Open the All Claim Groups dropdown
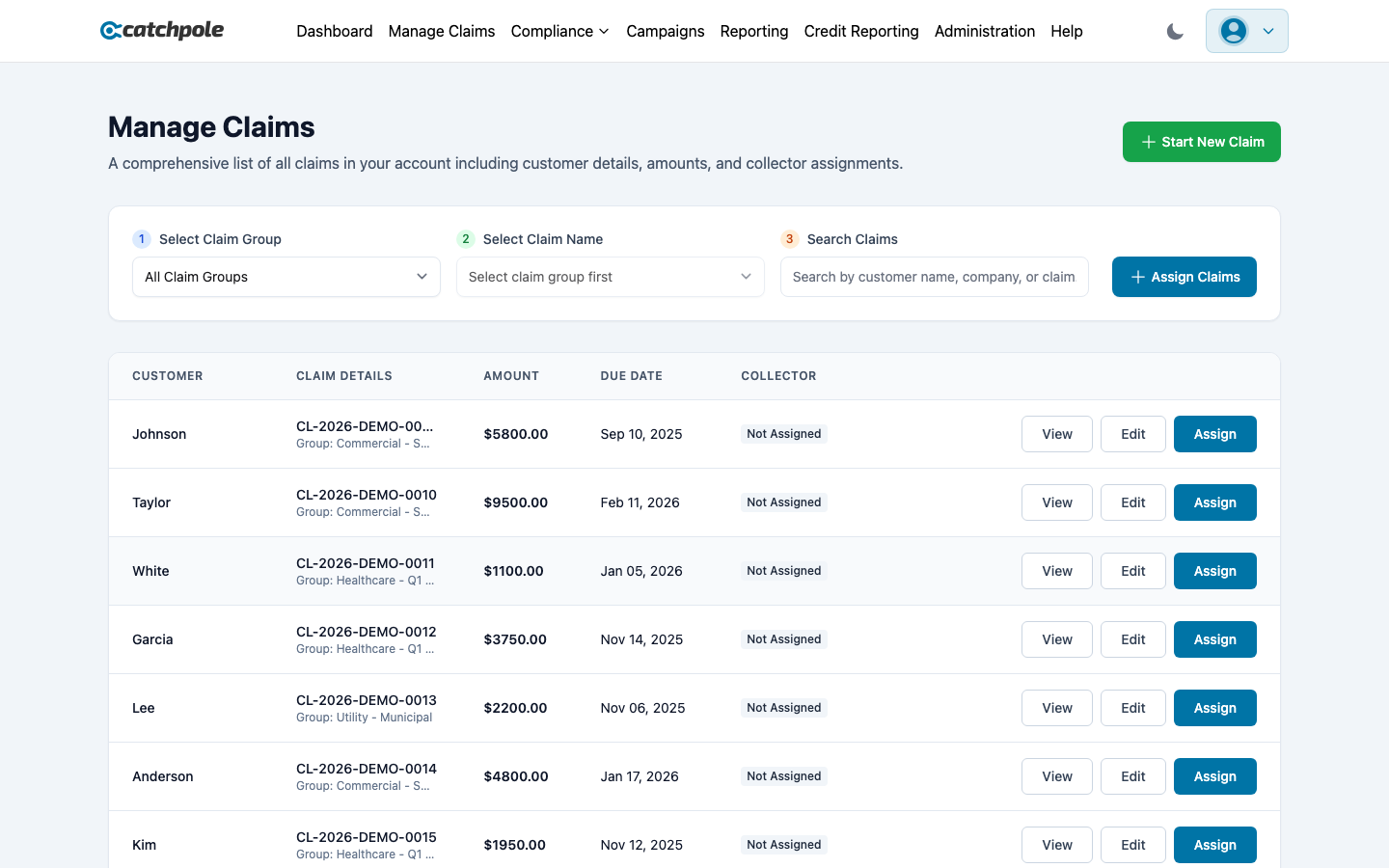Viewport: 1389px width, 868px height. pos(286,277)
